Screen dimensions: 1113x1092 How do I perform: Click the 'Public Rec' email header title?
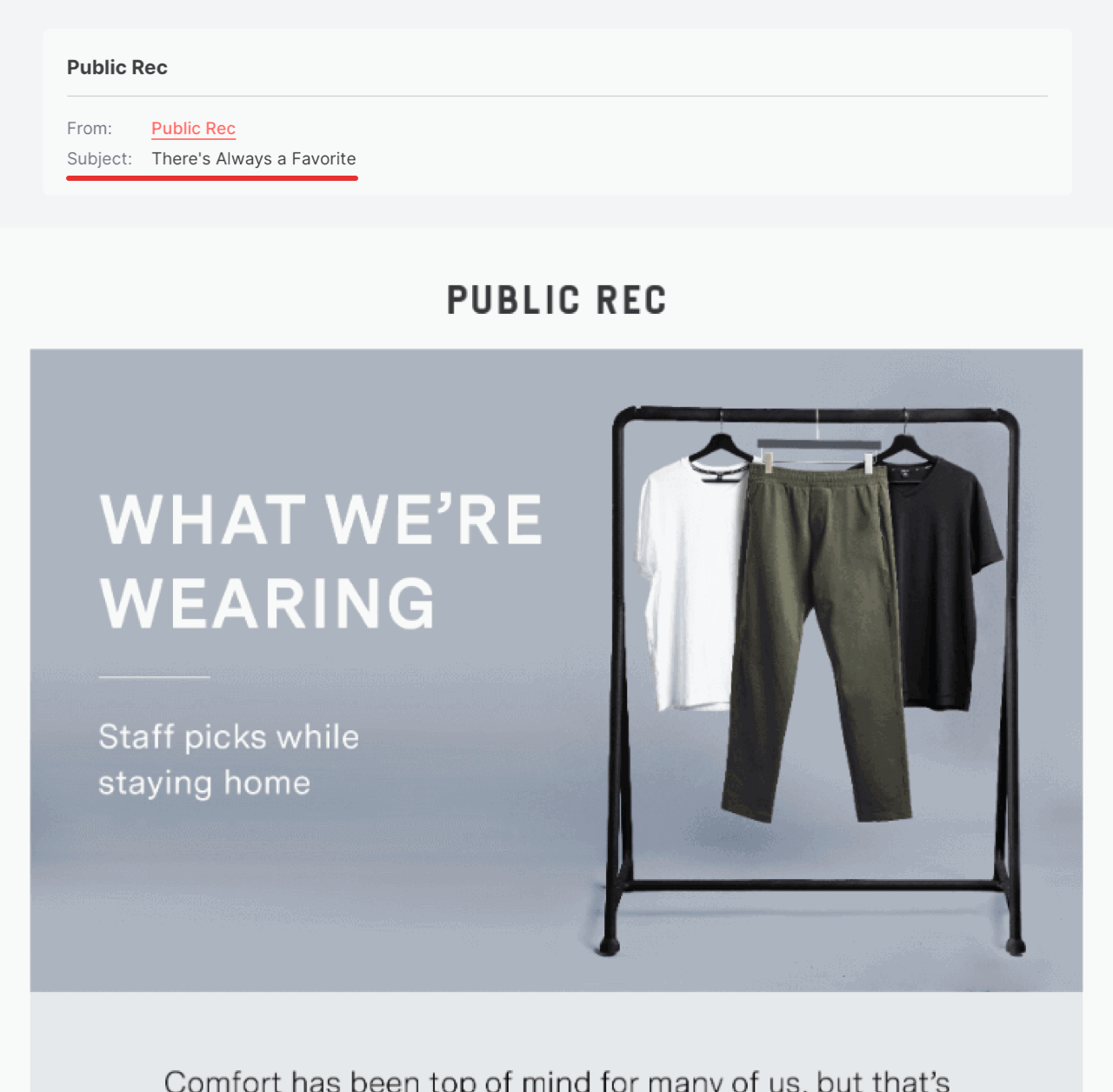click(117, 67)
